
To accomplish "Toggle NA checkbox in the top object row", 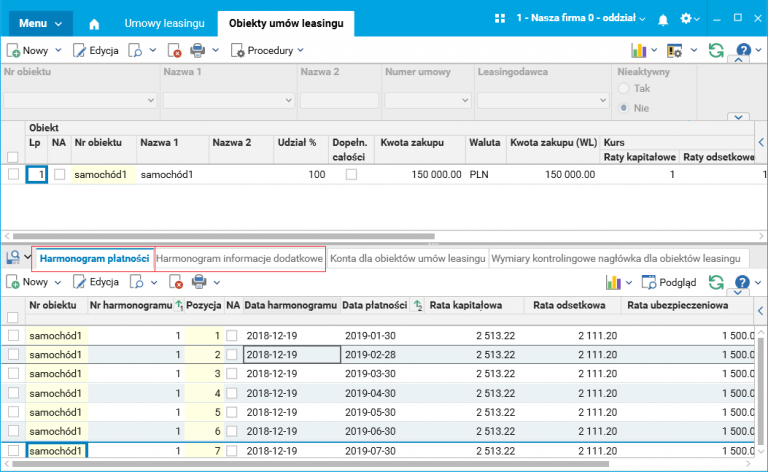I will click(x=59, y=174).
